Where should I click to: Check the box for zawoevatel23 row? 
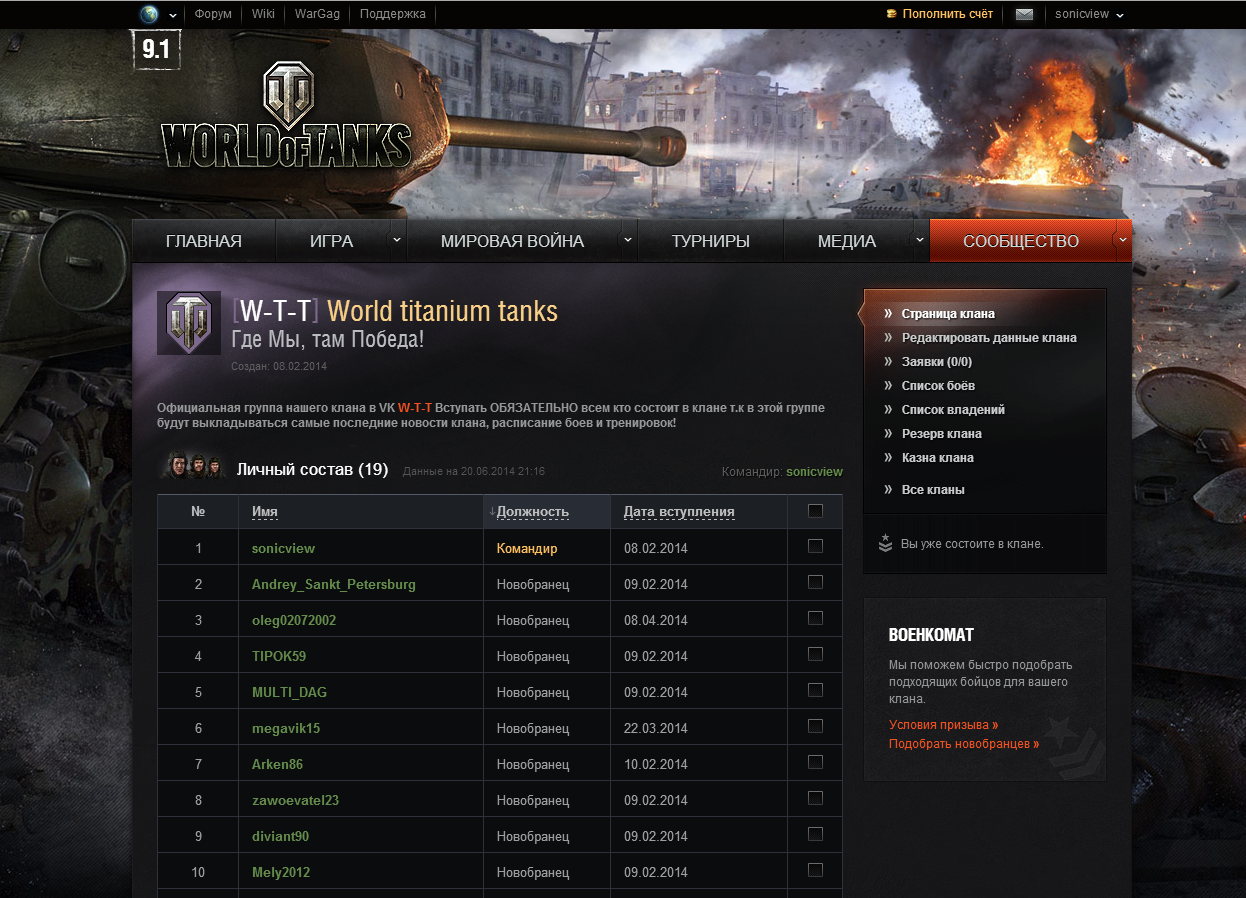coord(815,798)
